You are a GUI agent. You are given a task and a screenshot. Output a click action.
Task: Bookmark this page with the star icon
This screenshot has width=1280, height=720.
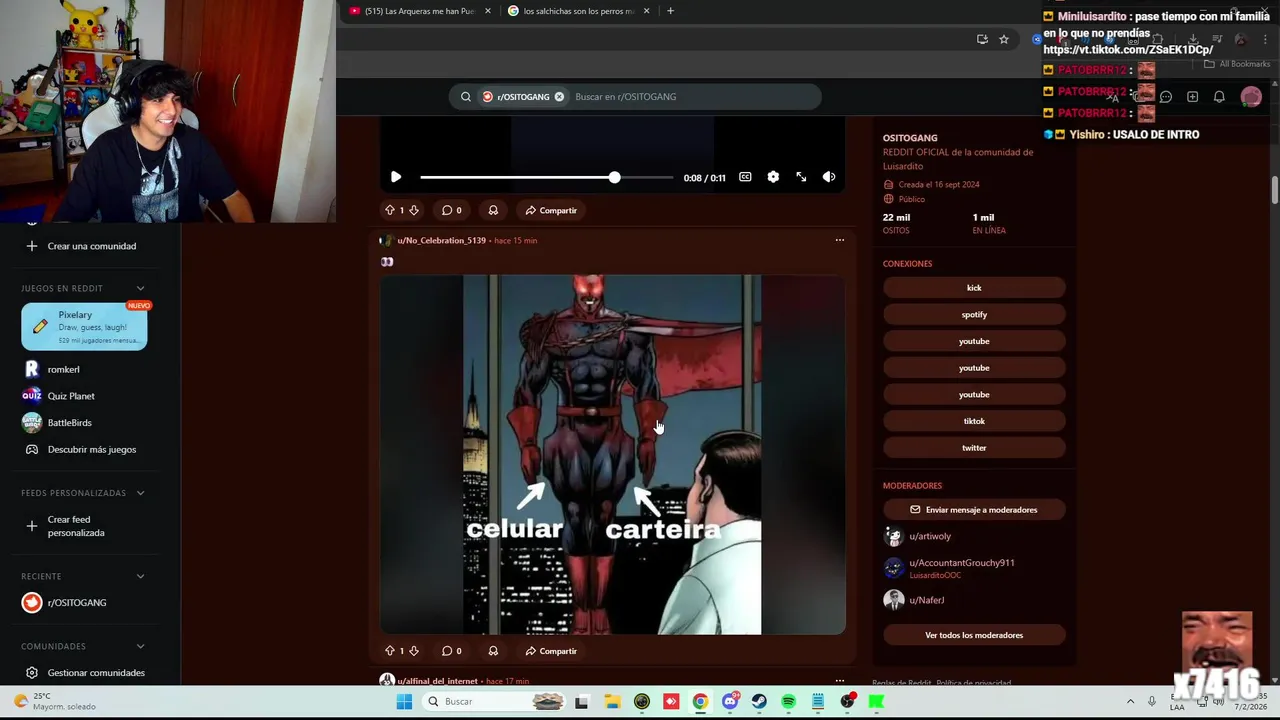pyautogui.click(x=1004, y=39)
